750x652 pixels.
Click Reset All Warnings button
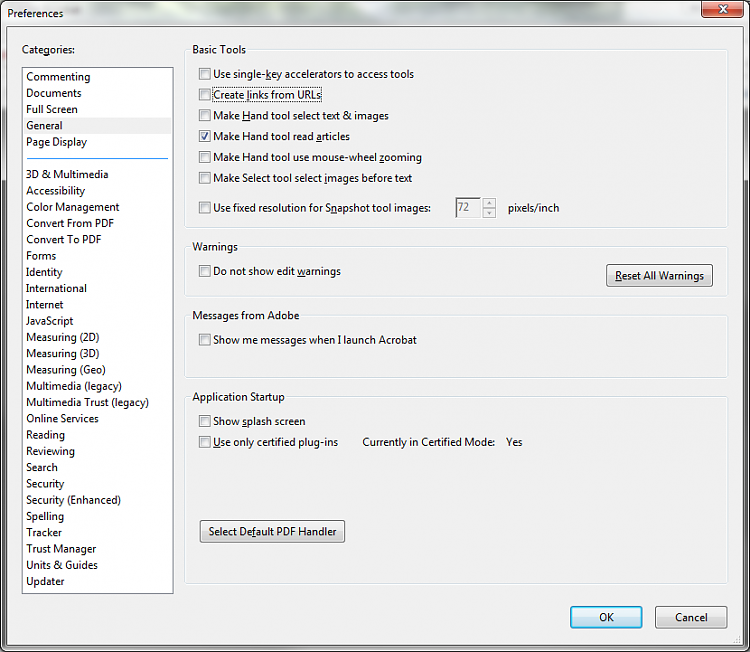point(659,276)
